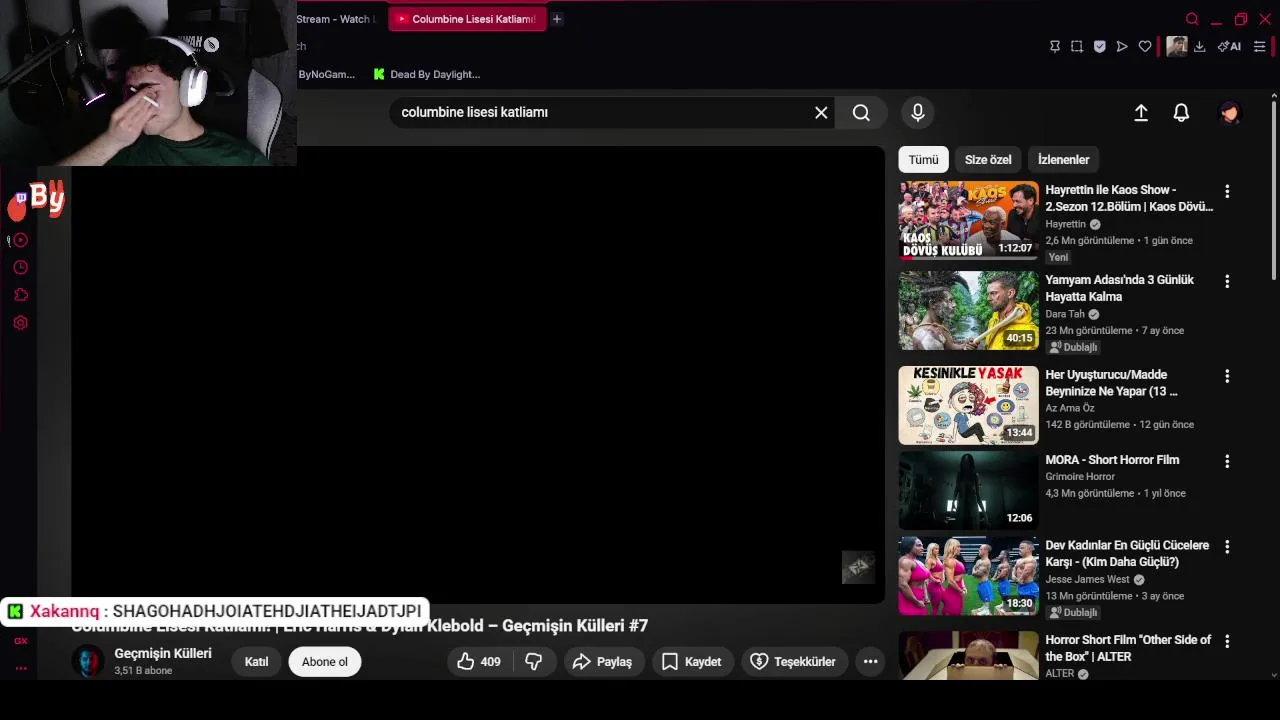Clear the YouTube search box with X
The width and height of the screenshot is (1280, 720).
821,113
